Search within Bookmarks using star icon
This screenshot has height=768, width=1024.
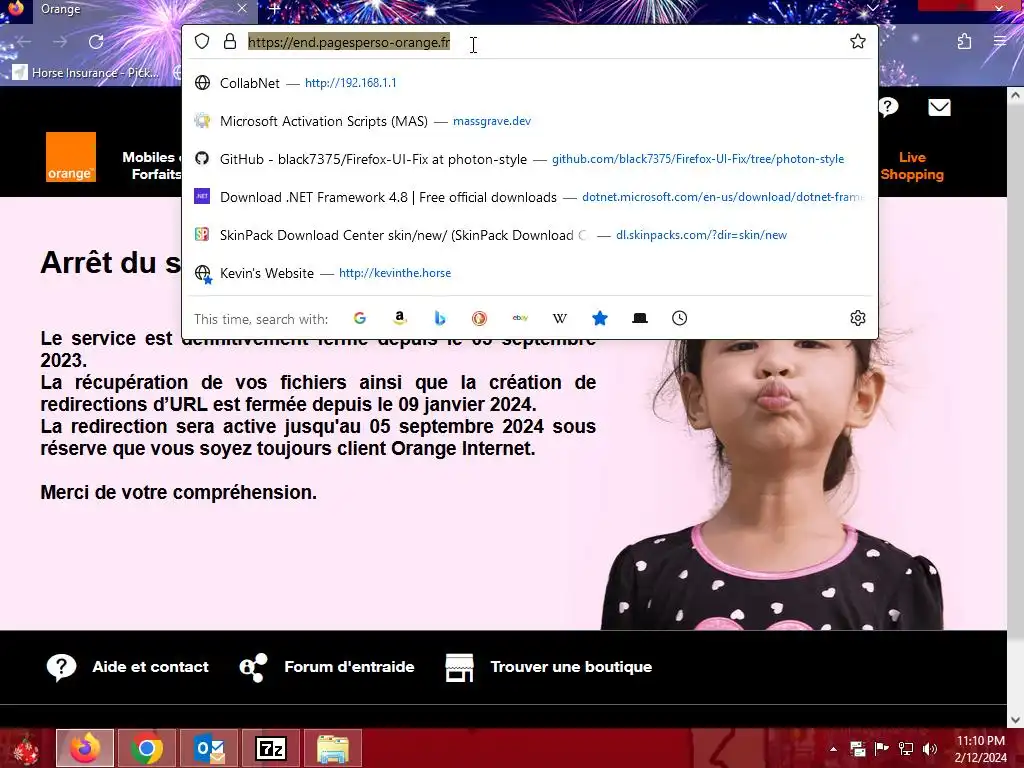pos(600,318)
